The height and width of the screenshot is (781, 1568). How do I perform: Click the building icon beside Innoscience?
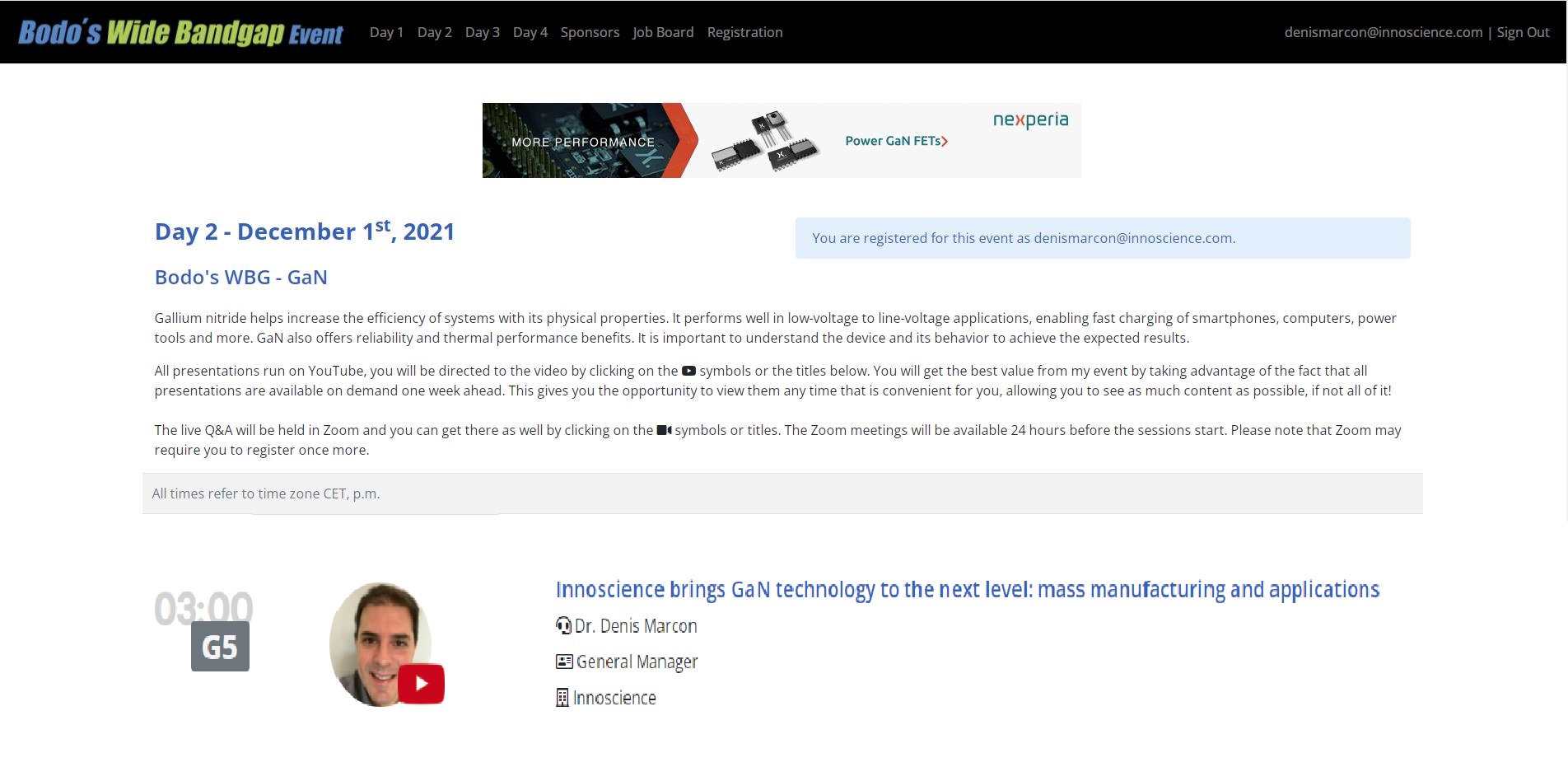(562, 698)
